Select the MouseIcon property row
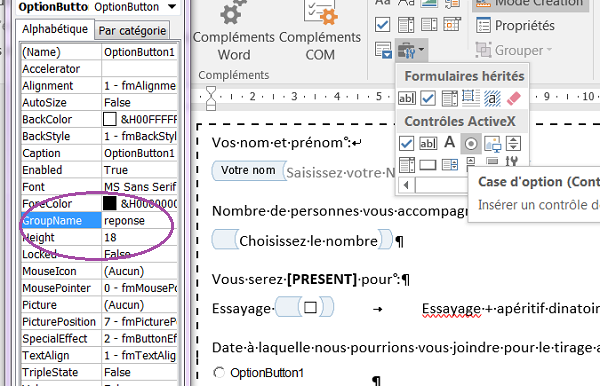Image resolution: width=600 pixels, height=386 pixels. 99,271
